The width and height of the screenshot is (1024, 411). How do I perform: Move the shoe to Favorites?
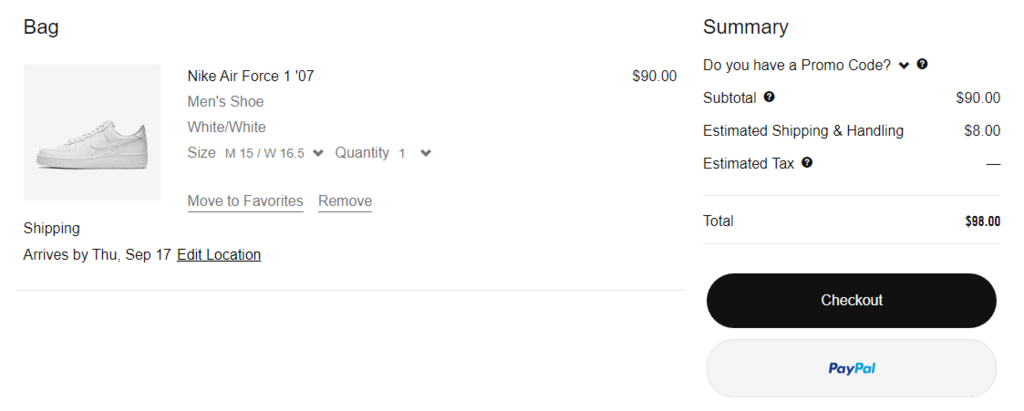[x=245, y=201]
